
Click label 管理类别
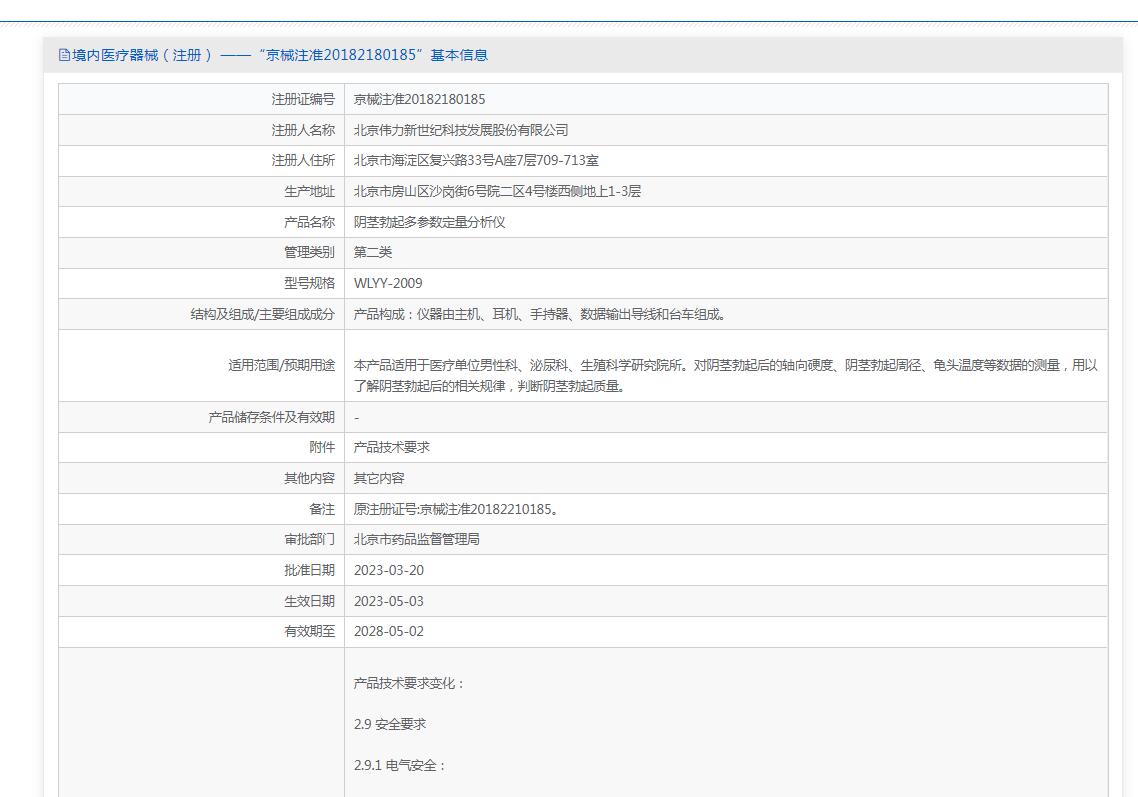309,253
